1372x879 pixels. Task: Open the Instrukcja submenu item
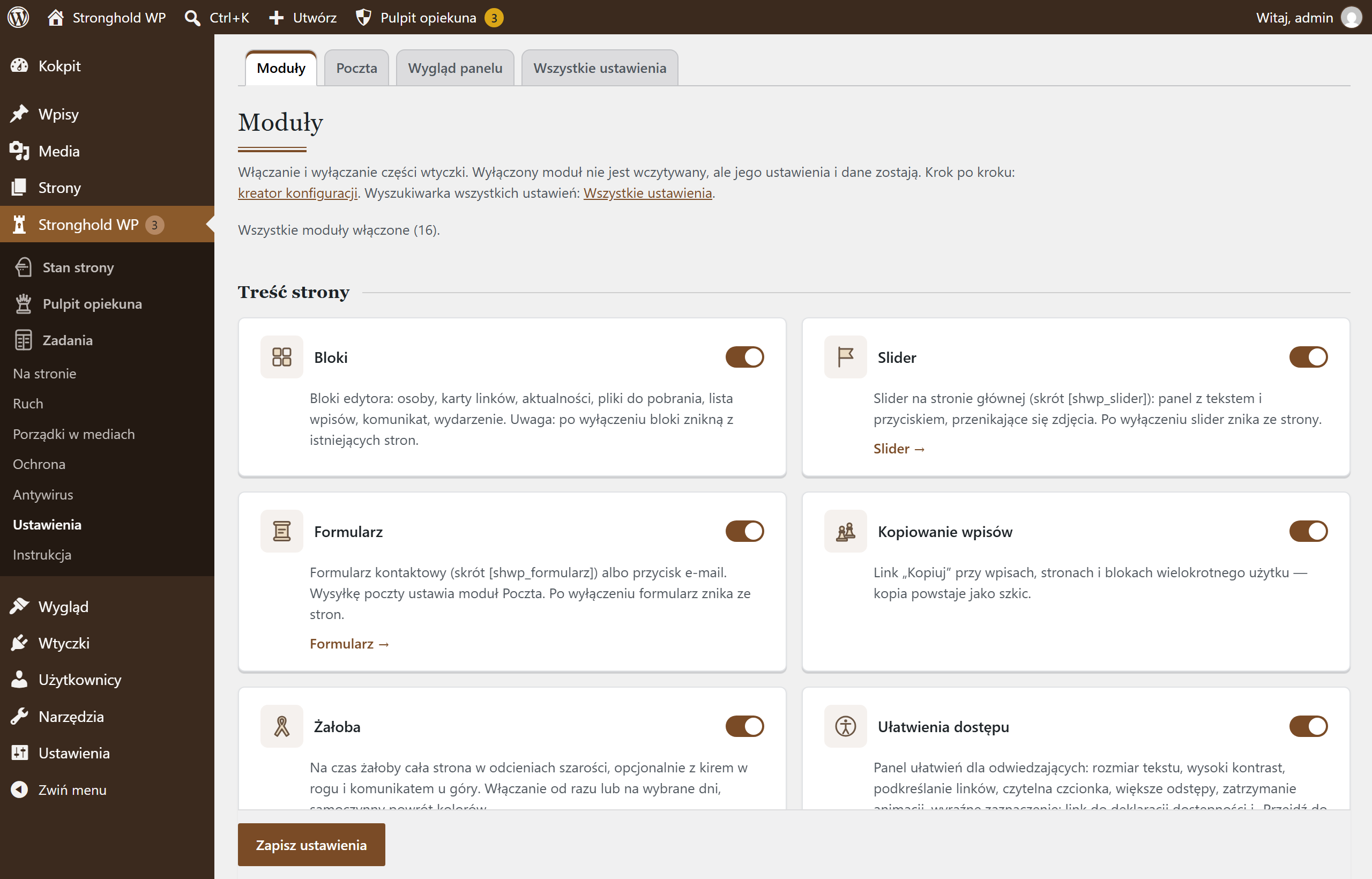click(42, 554)
